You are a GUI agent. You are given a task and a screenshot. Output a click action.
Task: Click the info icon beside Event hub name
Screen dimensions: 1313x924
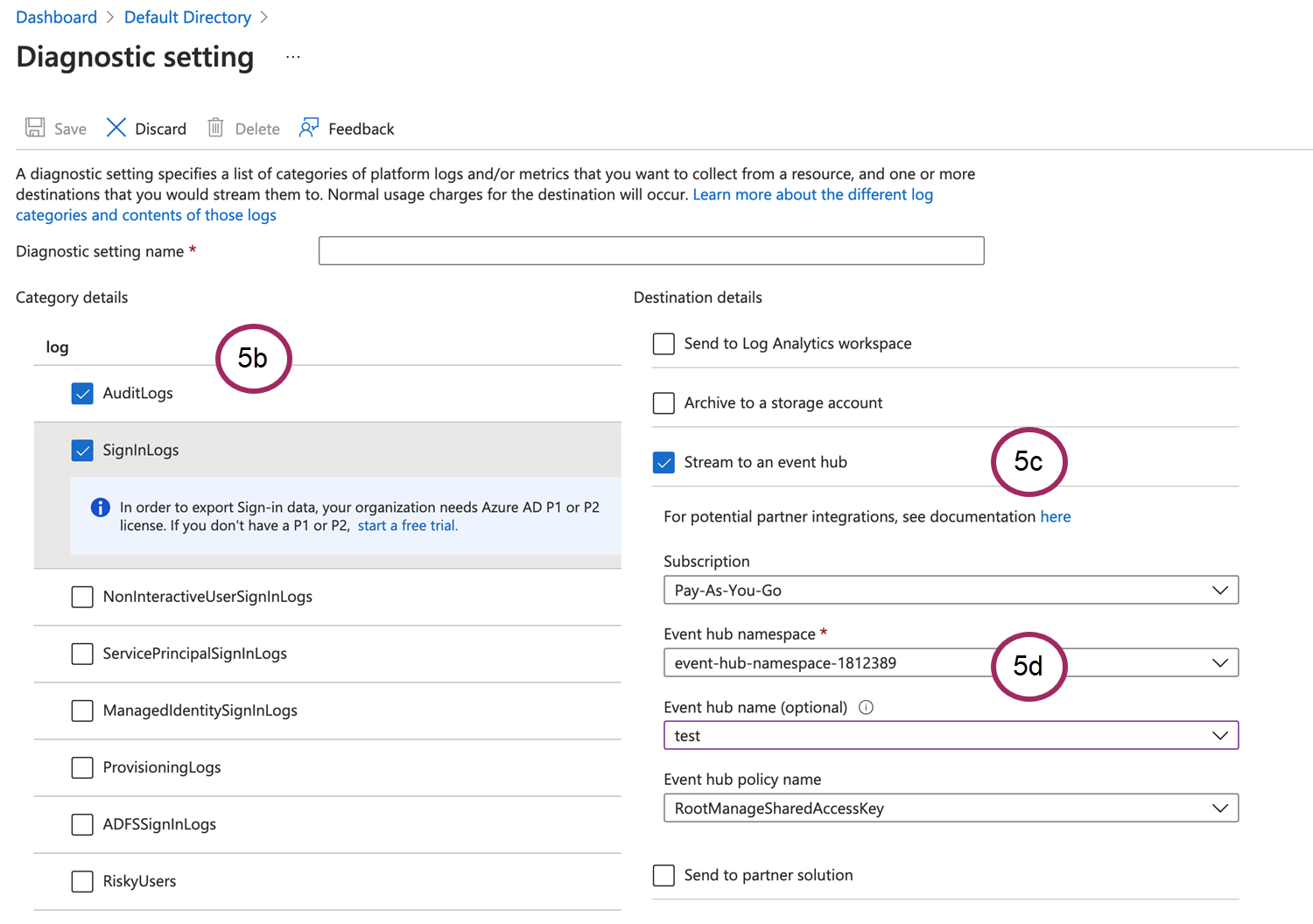pos(866,707)
